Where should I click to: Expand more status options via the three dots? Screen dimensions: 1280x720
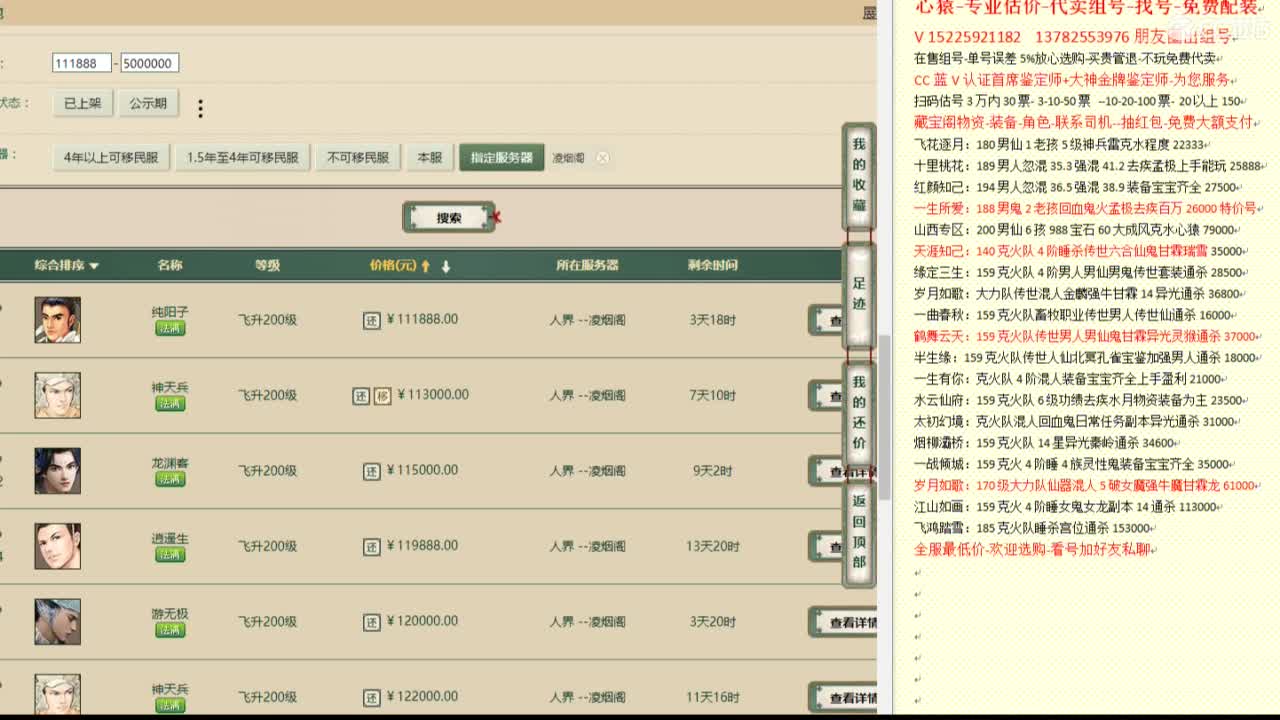point(198,108)
